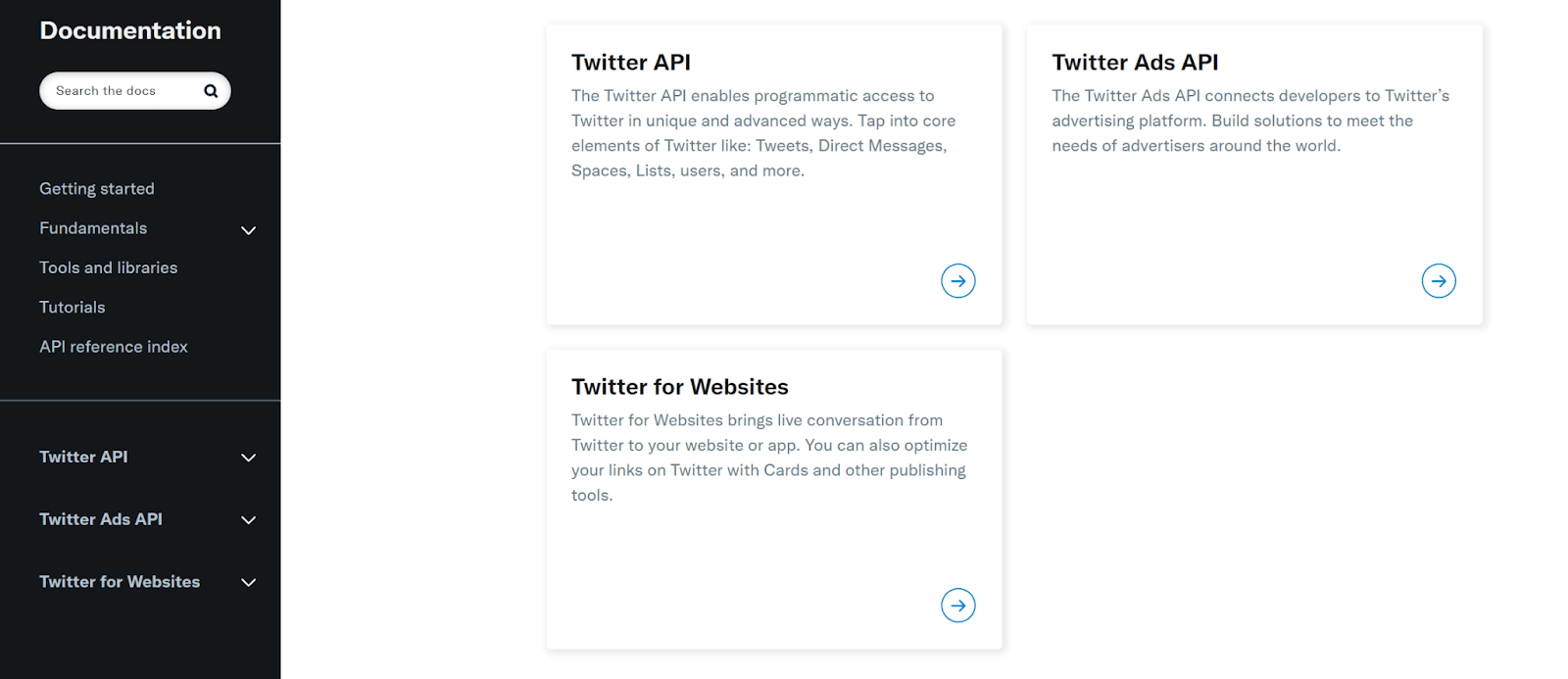Click Twitter for Websites in the sidebar

tap(119, 581)
